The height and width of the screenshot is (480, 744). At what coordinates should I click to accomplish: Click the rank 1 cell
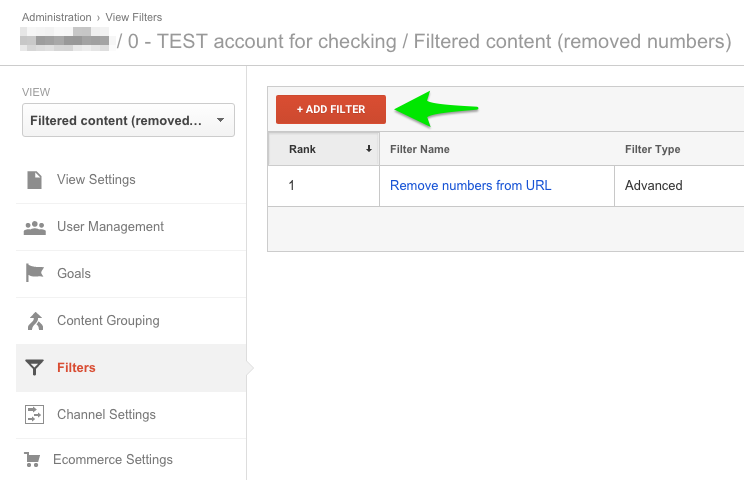click(x=324, y=185)
